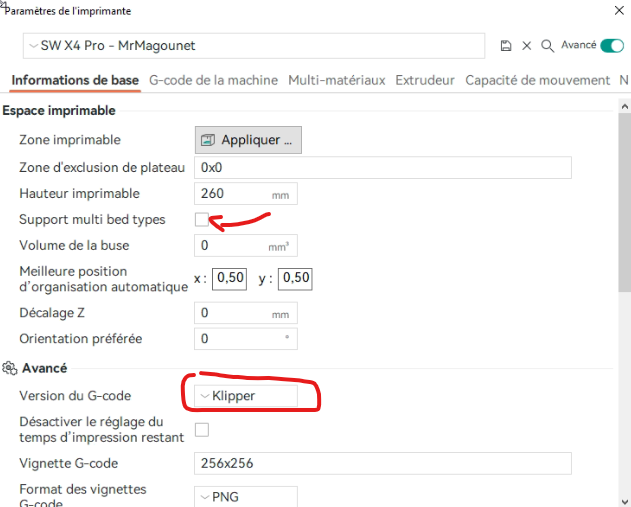Click the Appliquer button for Zone imprimable
631x507 pixels.
[x=248, y=140]
